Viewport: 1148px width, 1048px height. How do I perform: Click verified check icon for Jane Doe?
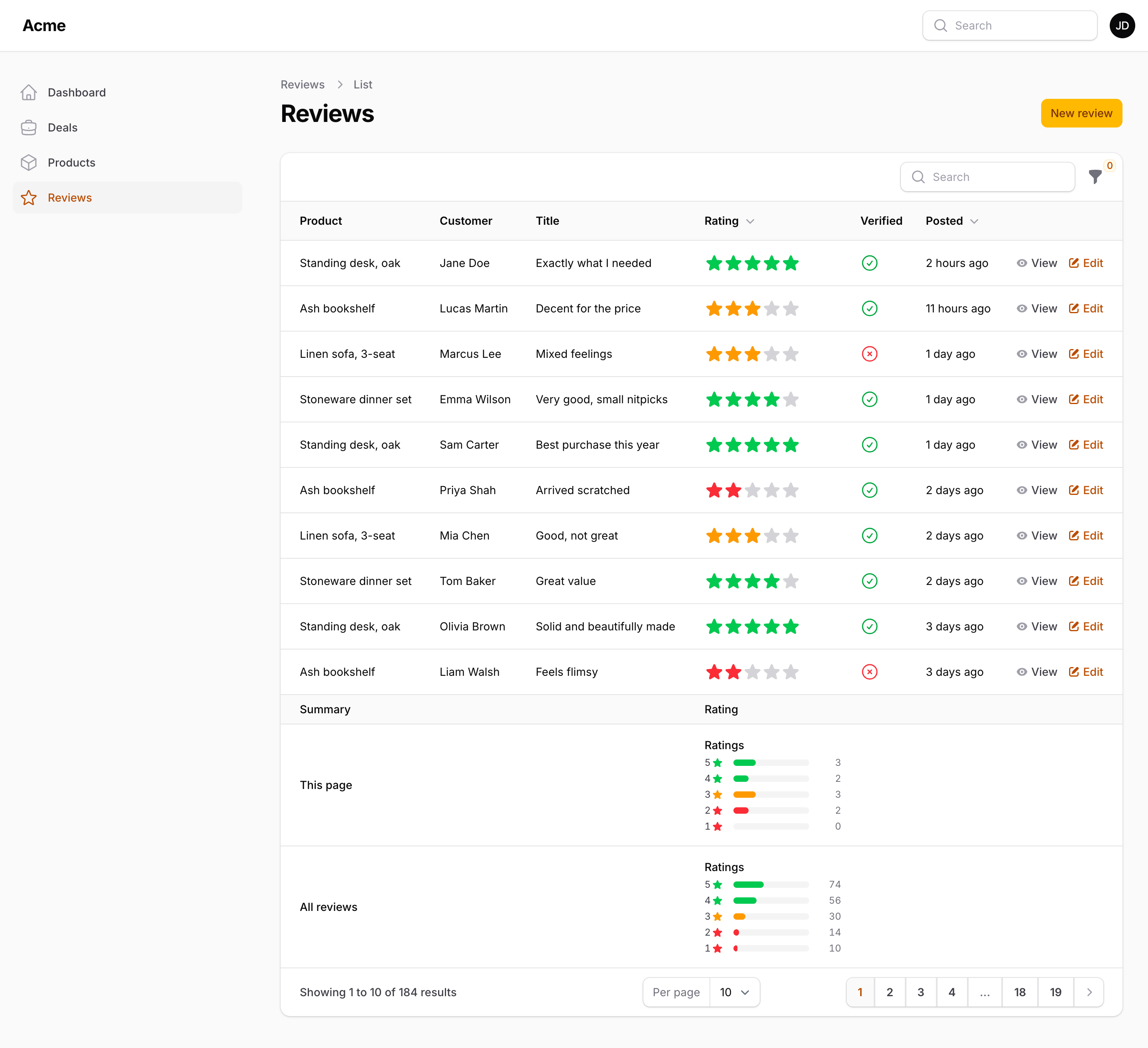(x=869, y=263)
